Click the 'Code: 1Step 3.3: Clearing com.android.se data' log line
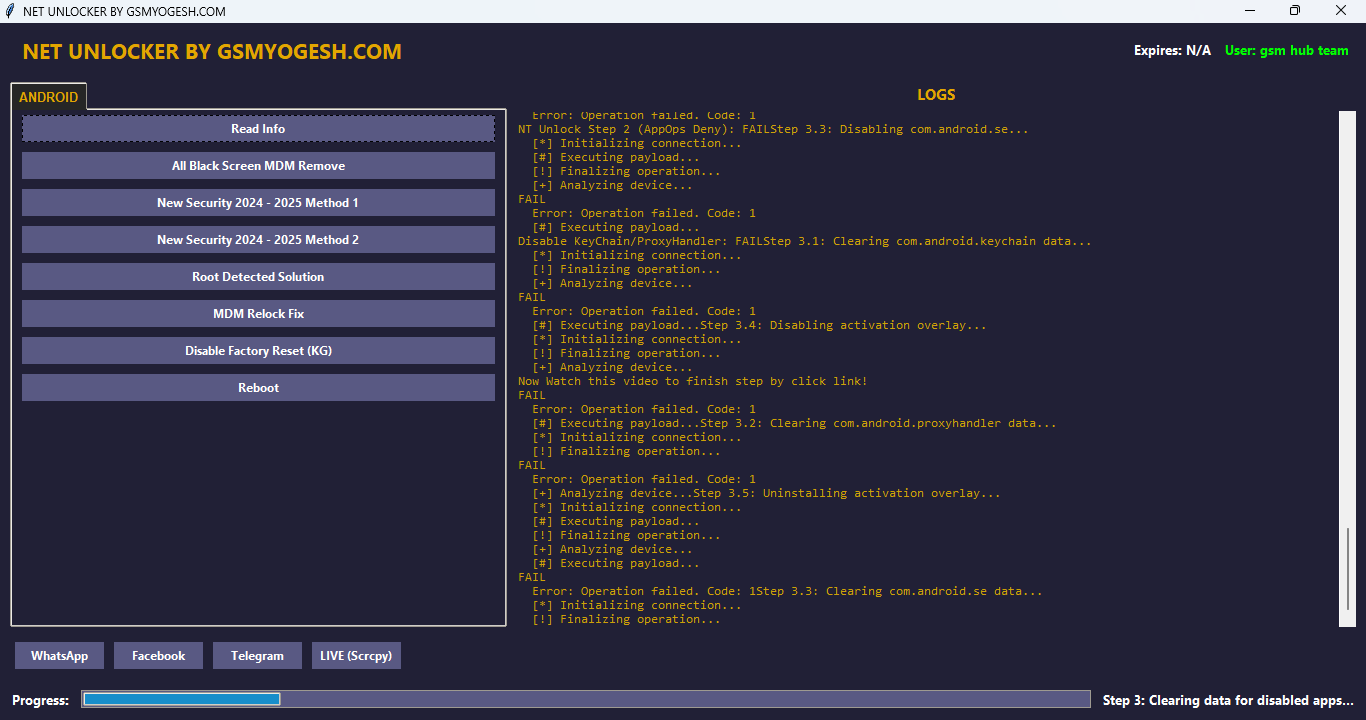This screenshot has height=720, width=1366. click(787, 591)
